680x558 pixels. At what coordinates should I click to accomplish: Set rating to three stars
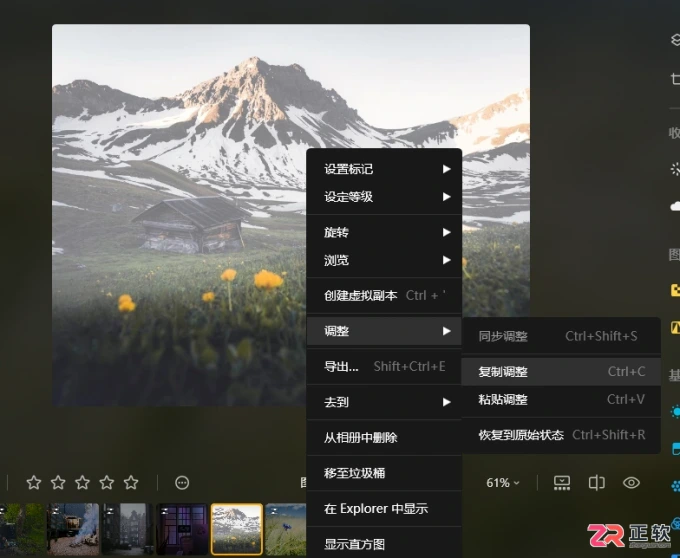[x=82, y=483]
